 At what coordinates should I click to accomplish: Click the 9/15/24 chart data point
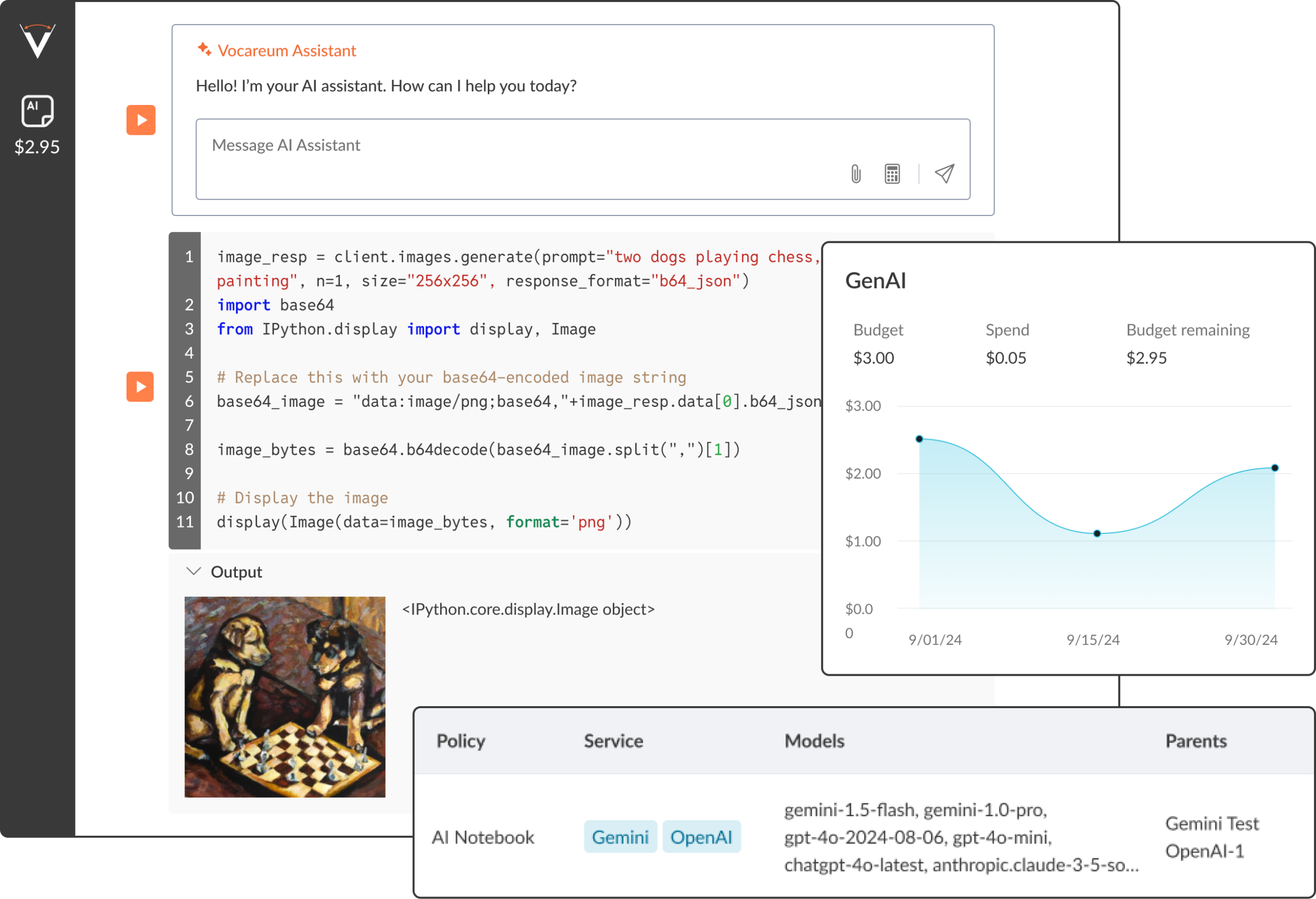[1097, 534]
